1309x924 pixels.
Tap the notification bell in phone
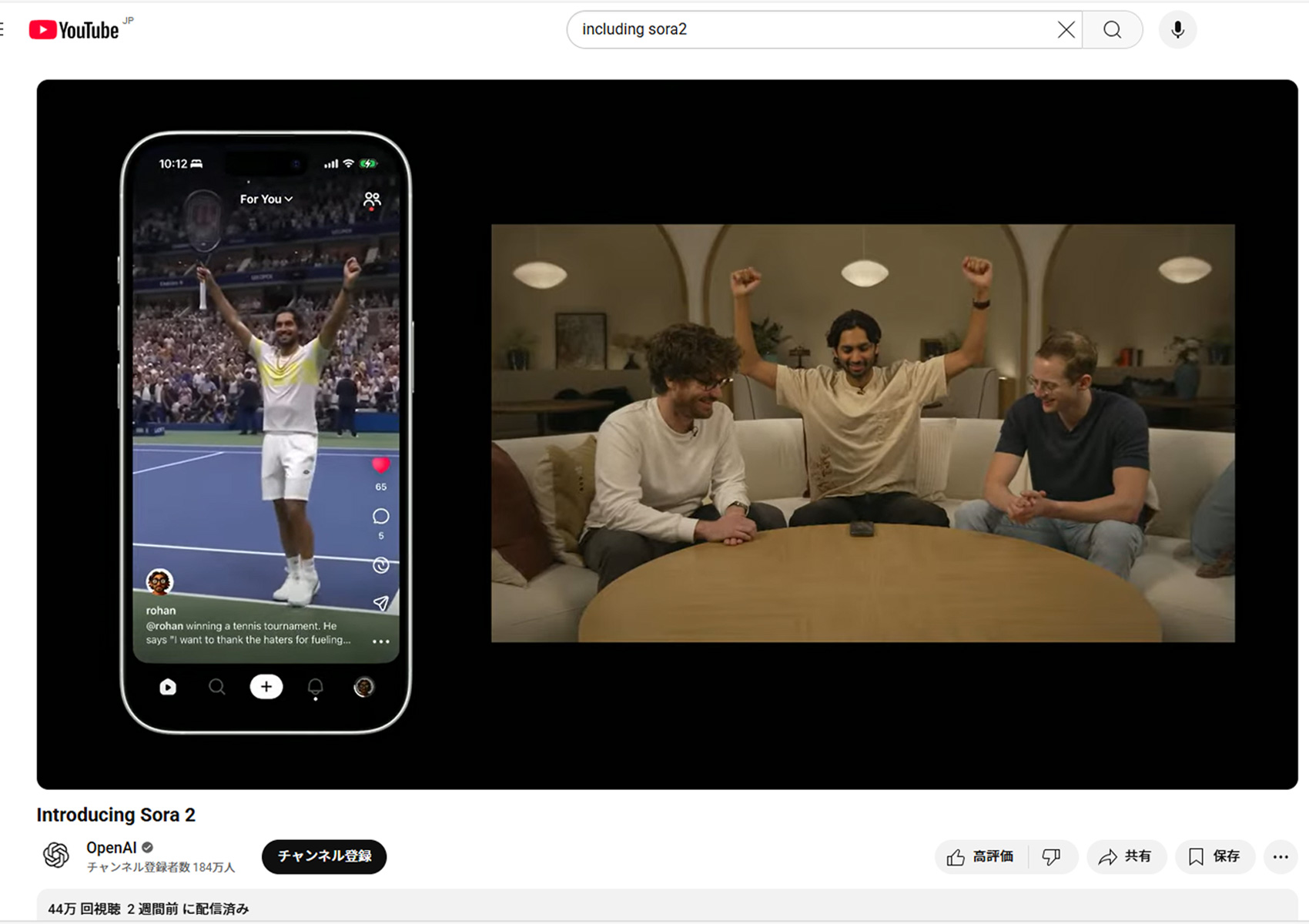(315, 687)
